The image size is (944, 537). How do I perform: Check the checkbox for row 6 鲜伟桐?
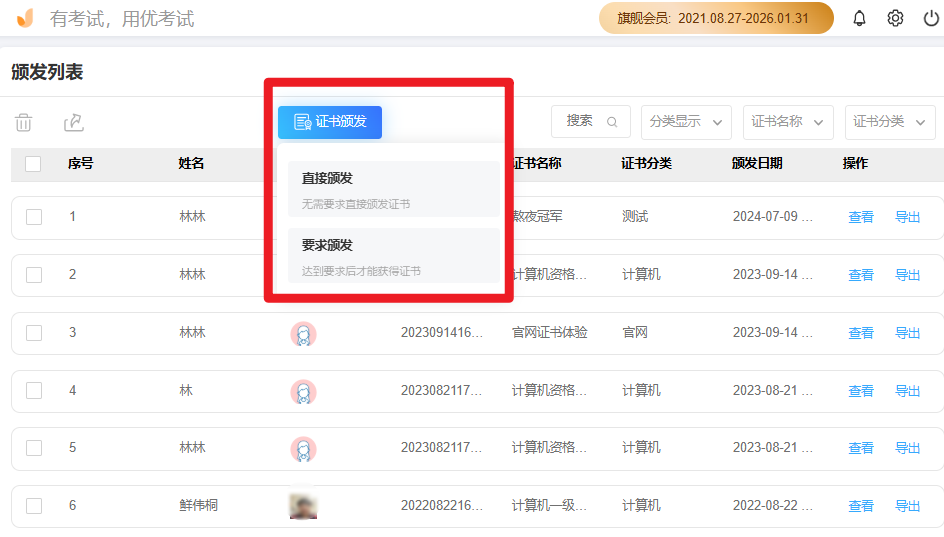click(34, 506)
